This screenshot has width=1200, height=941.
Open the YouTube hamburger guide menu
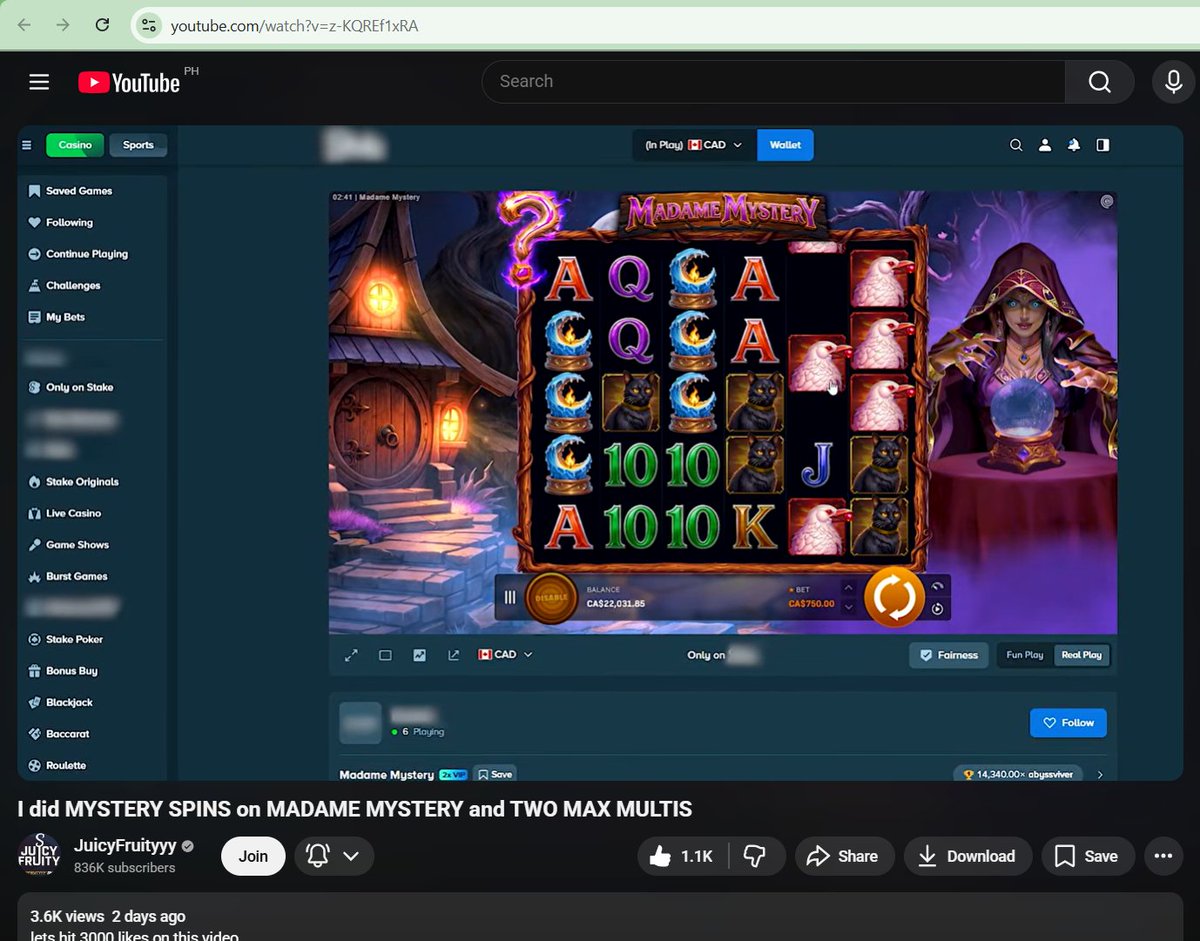pos(39,82)
